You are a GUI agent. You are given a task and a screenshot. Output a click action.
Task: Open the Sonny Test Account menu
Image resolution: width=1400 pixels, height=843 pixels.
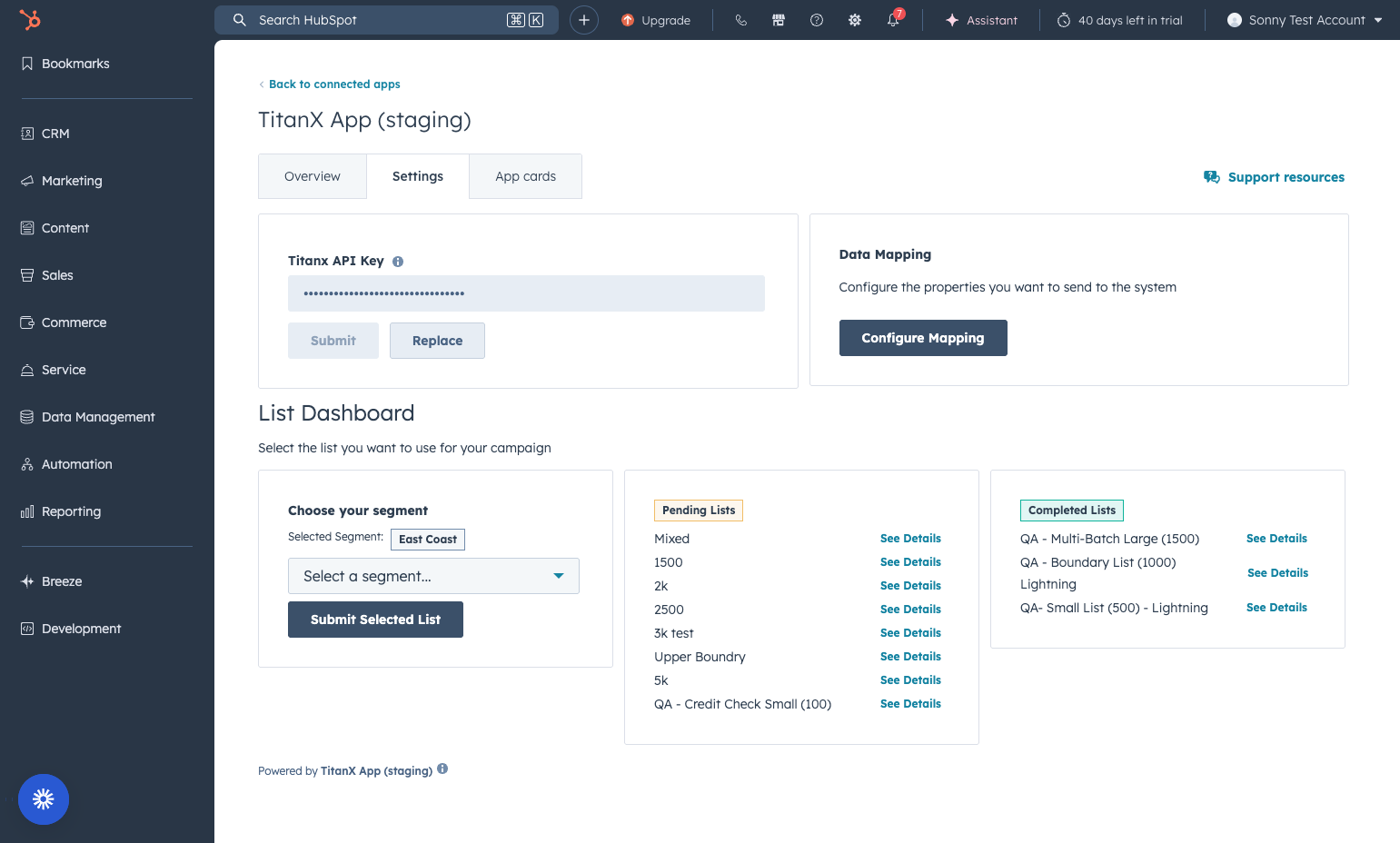[x=1305, y=20]
